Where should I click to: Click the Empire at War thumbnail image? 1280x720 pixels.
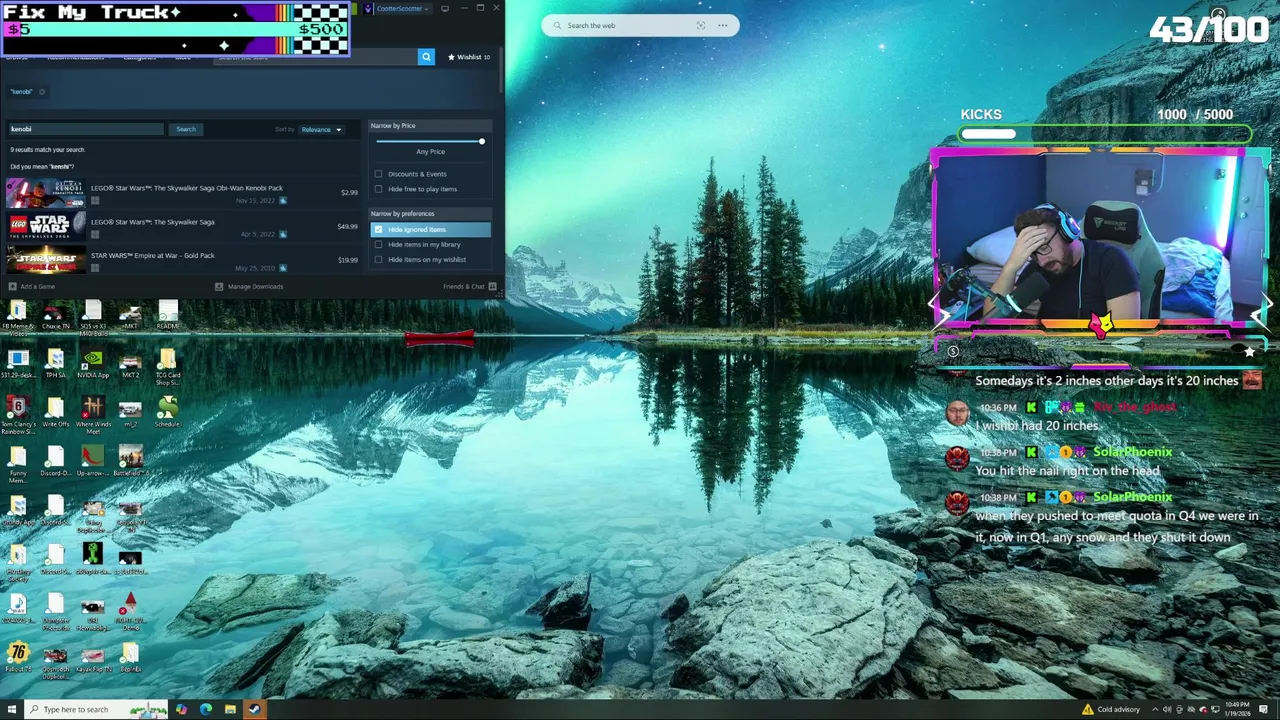click(x=46, y=260)
